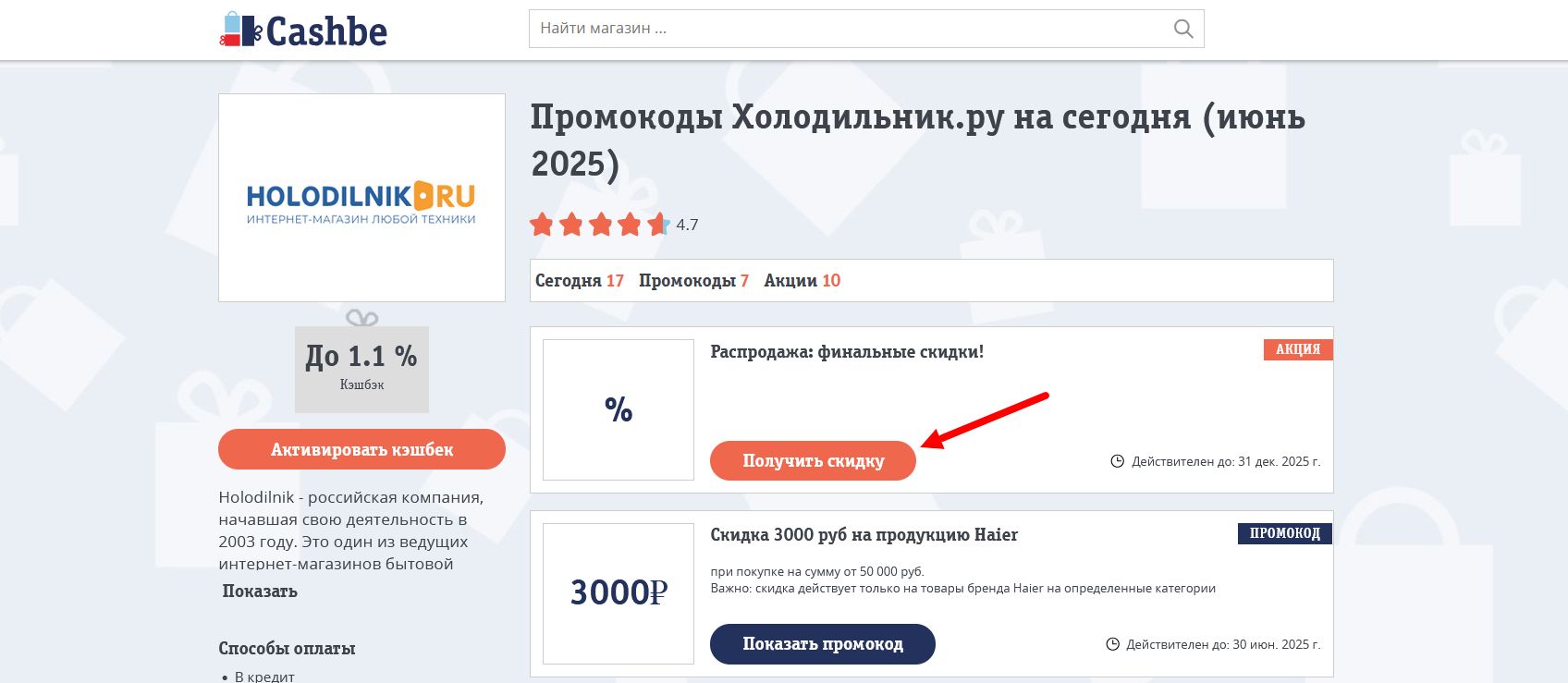The width and height of the screenshot is (1568, 683).
Task: Click the "АКЦИЯ" badge
Action: click(x=1298, y=349)
